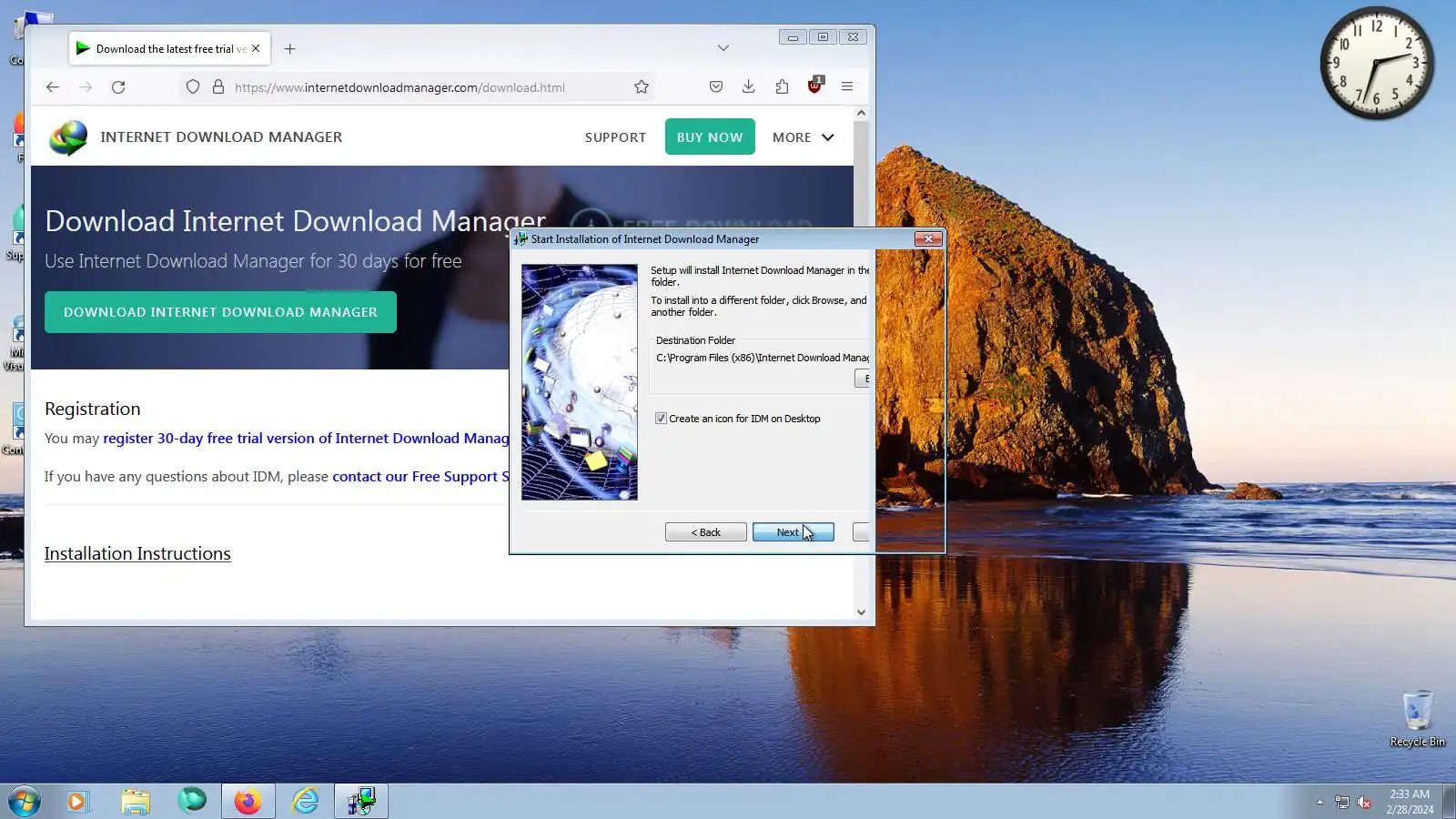Image resolution: width=1456 pixels, height=819 pixels.
Task: Open the Firefox extensions puzzle icon
Action: click(x=782, y=87)
